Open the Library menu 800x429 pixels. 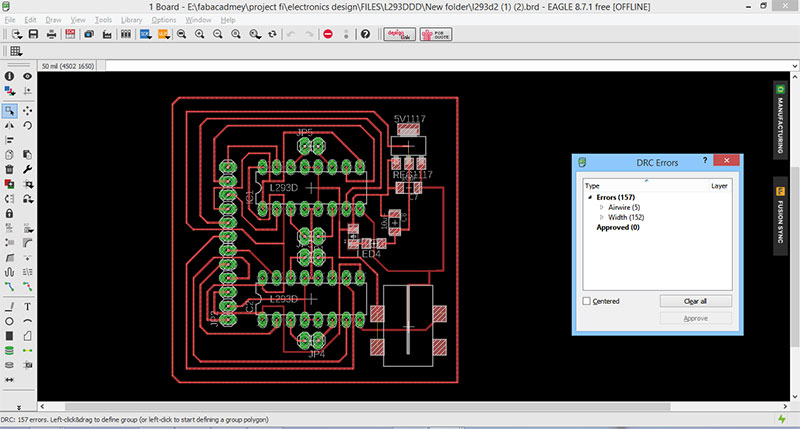(131, 19)
